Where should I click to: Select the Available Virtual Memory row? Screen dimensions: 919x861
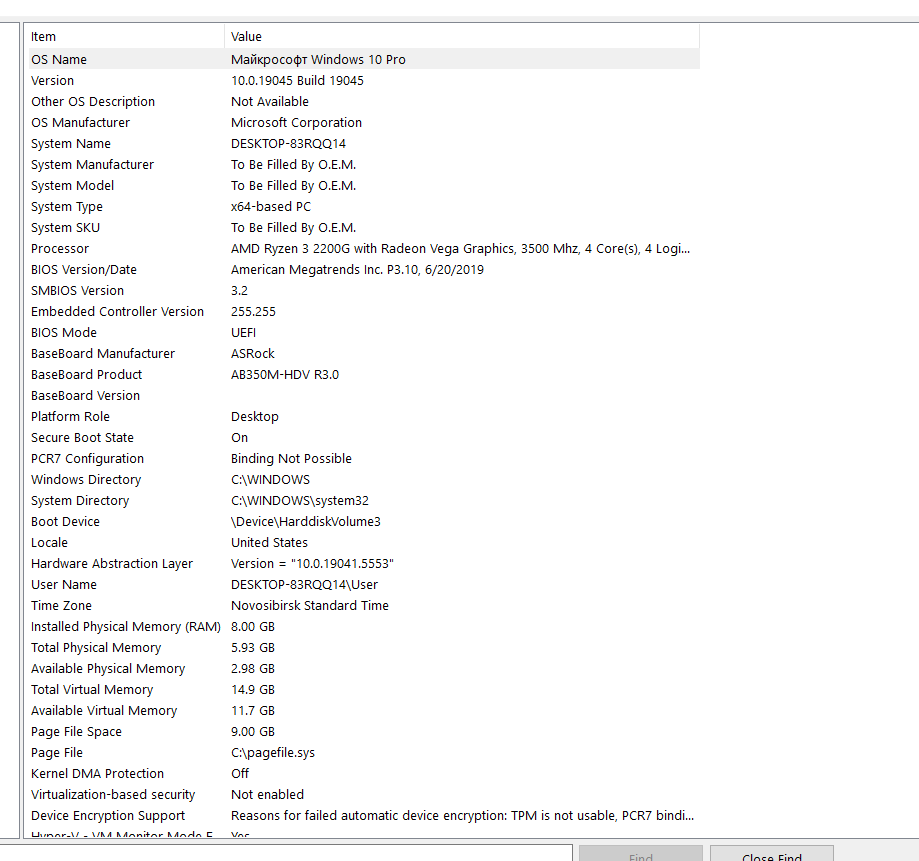(364, 712)
